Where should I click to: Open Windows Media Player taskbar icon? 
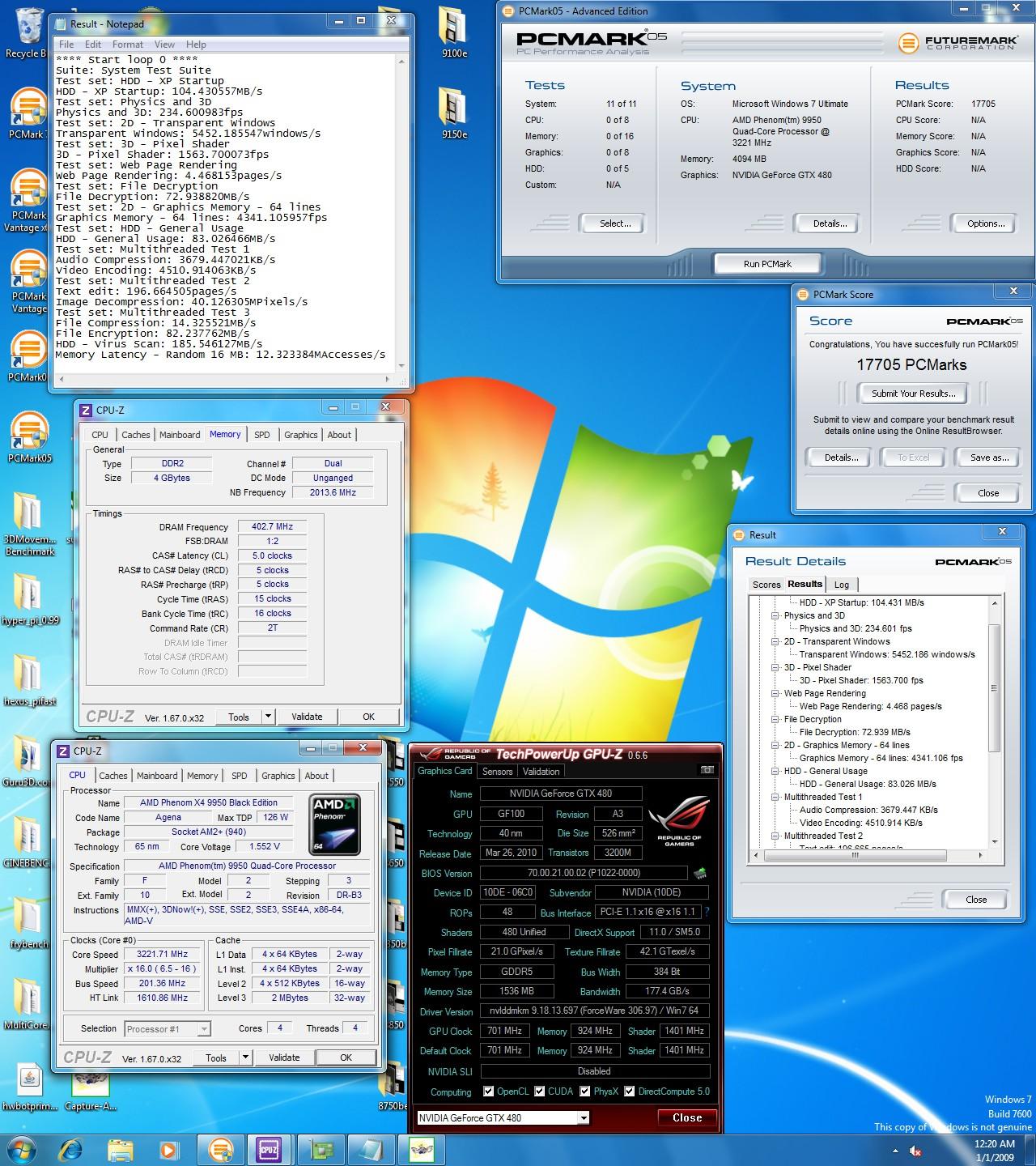tap(169, 1149)
